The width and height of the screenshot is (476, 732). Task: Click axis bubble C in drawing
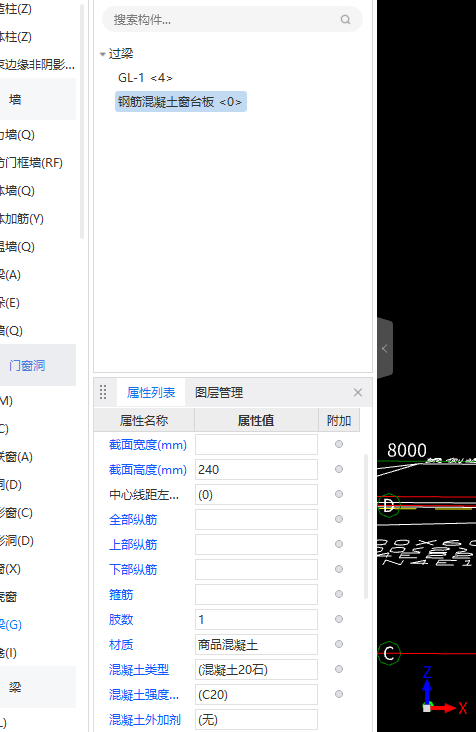pos(389,653)
